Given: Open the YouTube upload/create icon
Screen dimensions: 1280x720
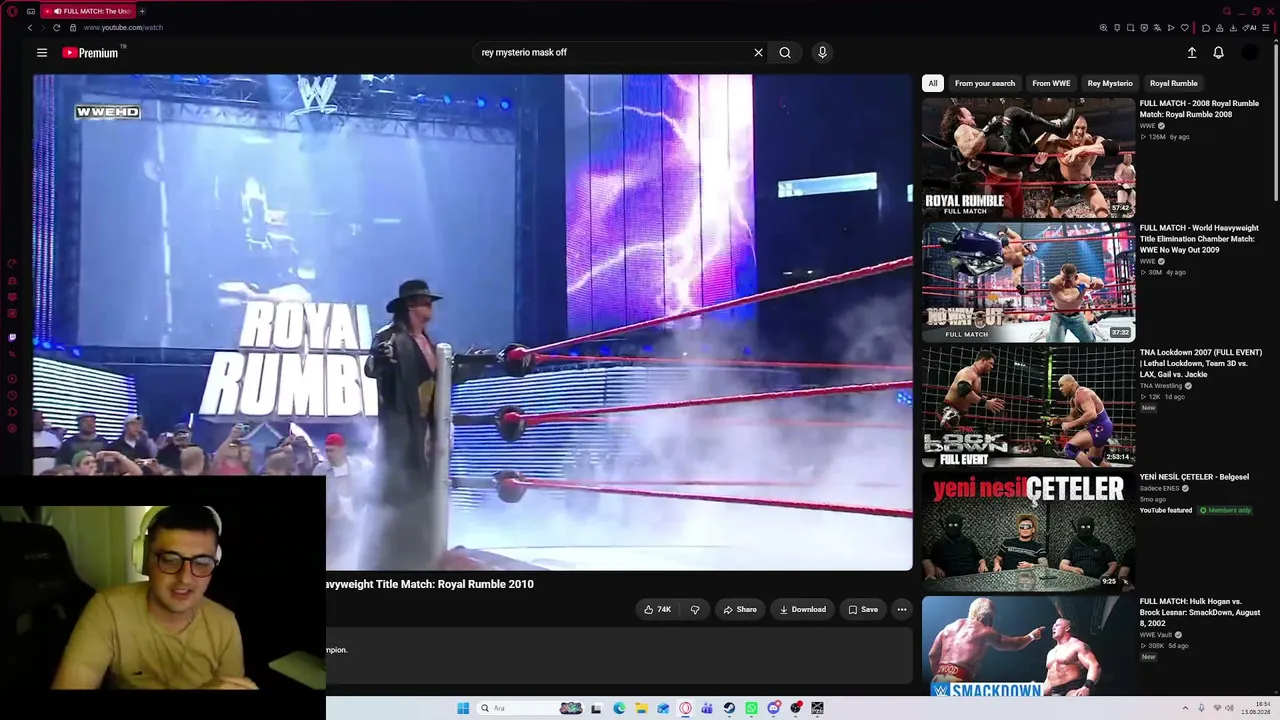Looking at the screenshot, I should click(1192, 53).
